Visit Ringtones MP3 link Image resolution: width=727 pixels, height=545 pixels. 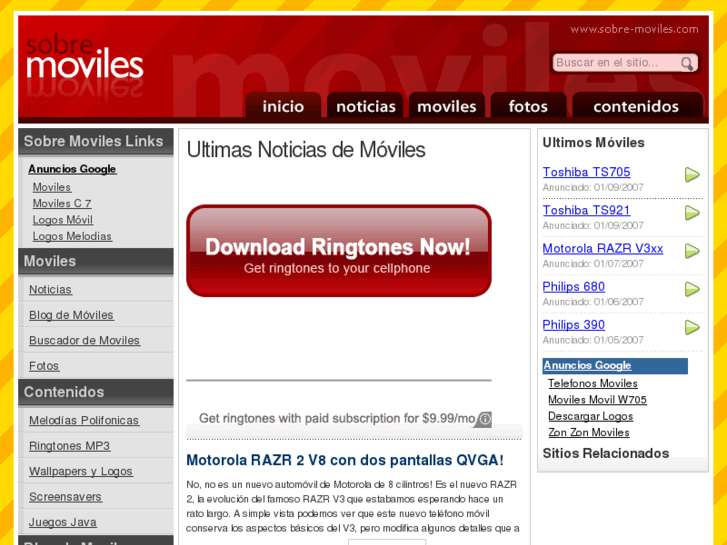click(70, 446)
